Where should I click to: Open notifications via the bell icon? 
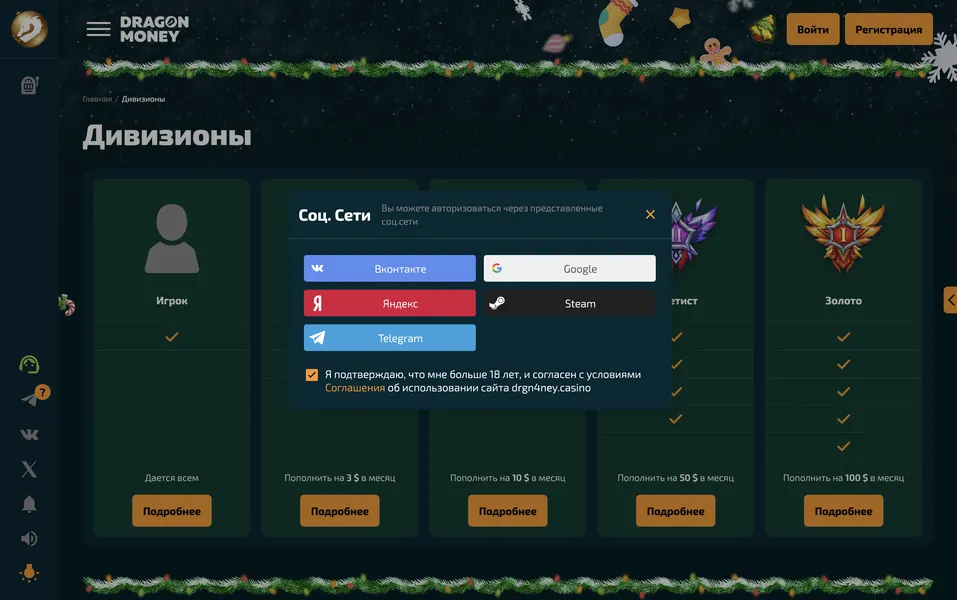click(x=30, y=503)
